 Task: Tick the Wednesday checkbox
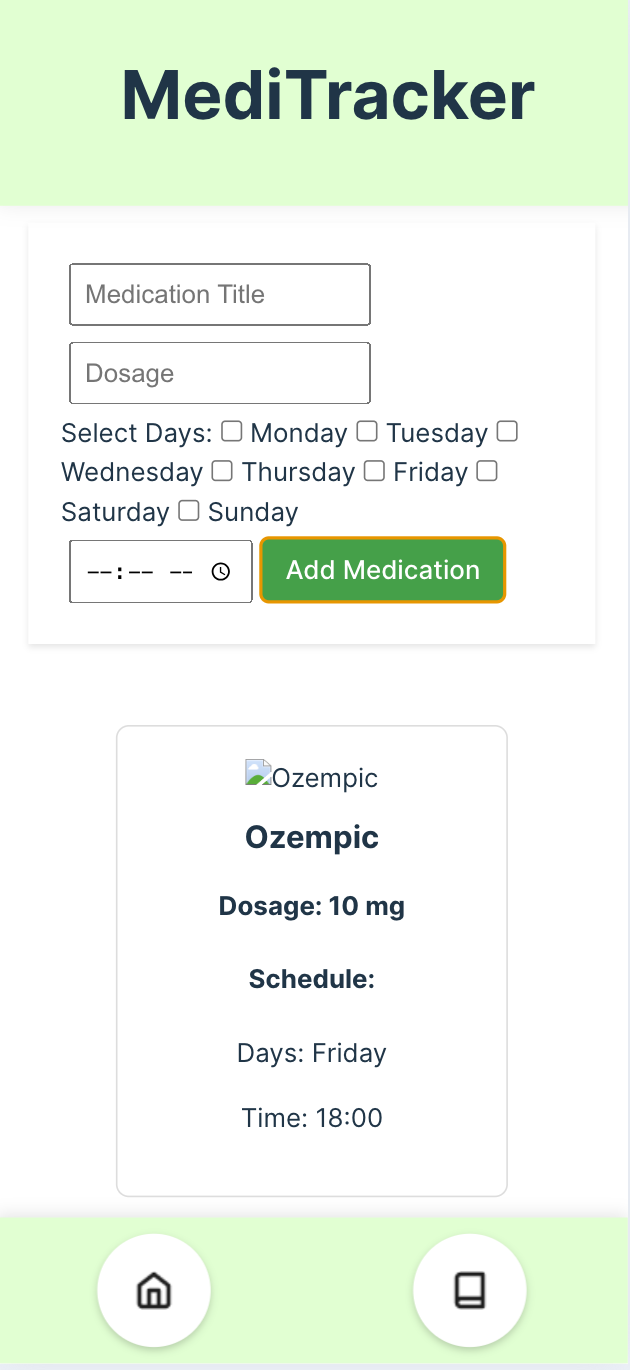point(508,432)
